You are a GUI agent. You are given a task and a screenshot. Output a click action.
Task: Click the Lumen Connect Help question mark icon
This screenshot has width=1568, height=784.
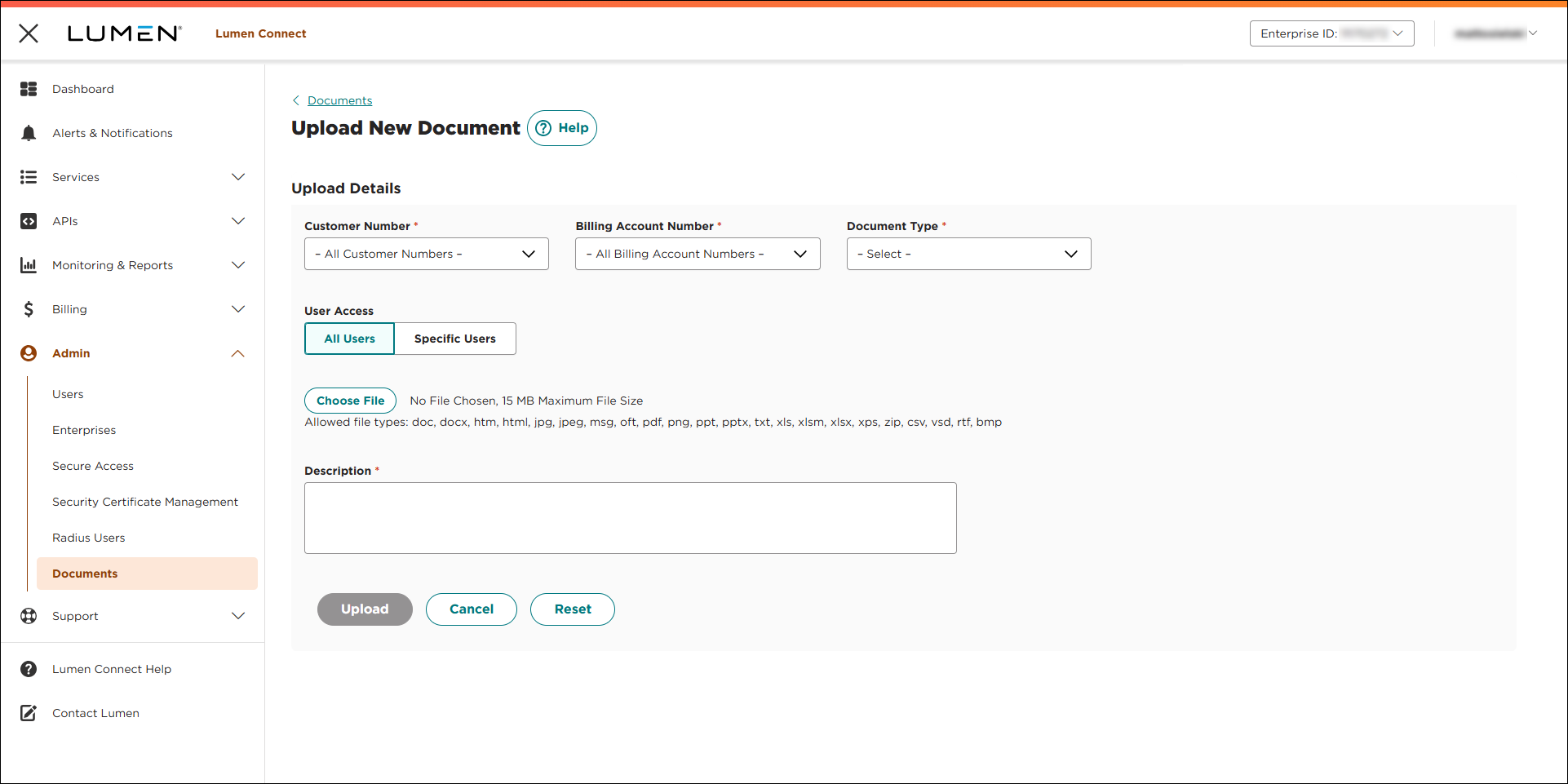coord(29,669)
